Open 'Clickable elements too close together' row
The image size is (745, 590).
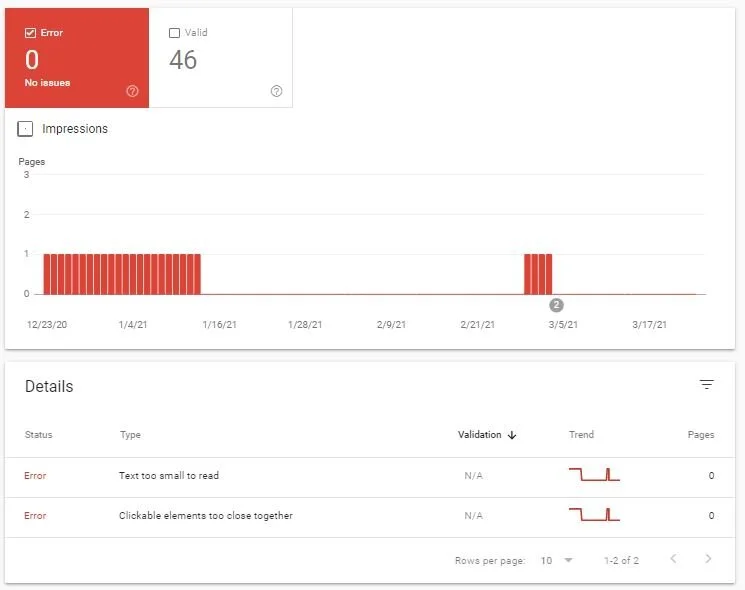coord(370,518)
